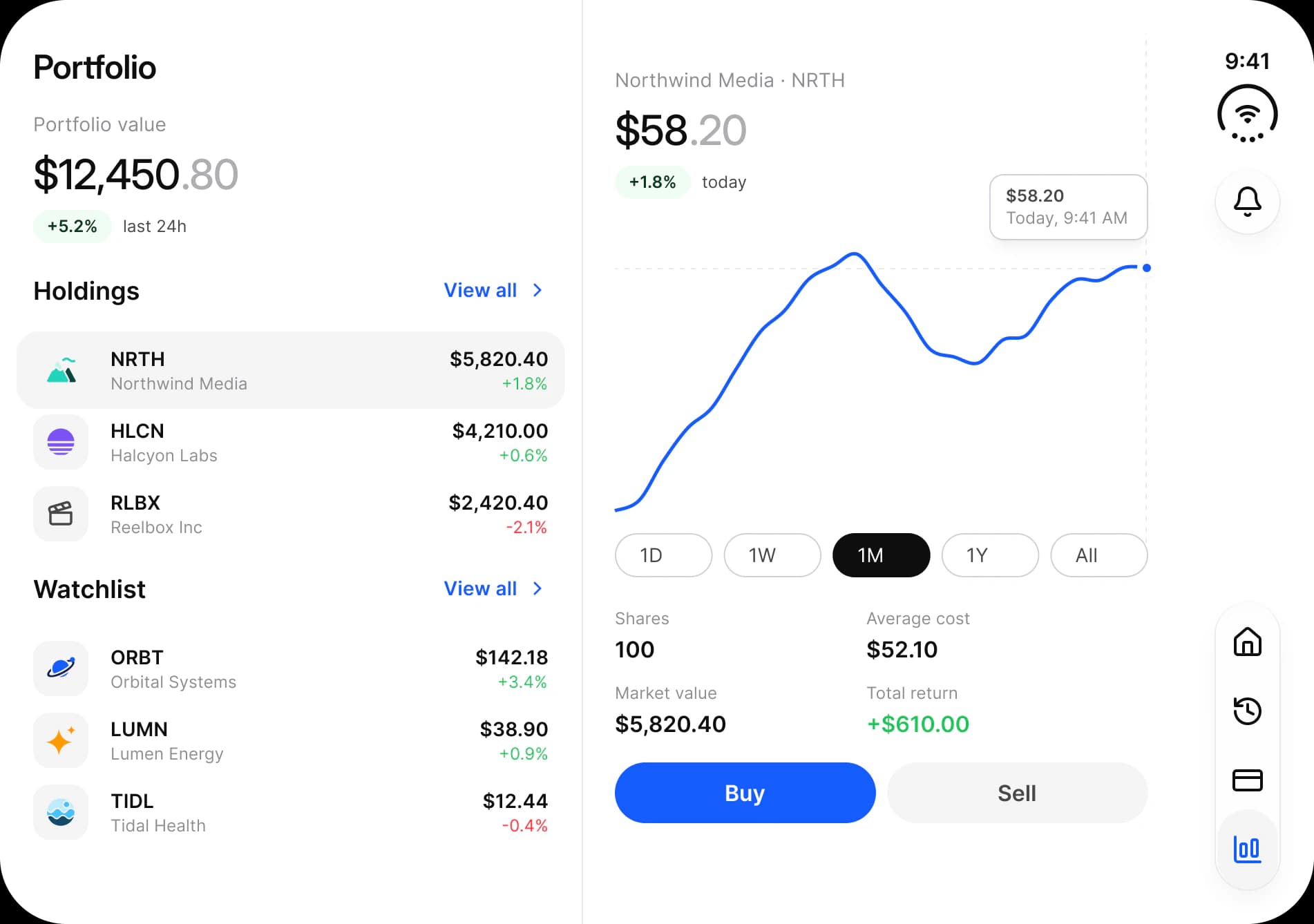The image size is (1314, 924).
Task: Open notifications bell icon
Action: 1247,202
